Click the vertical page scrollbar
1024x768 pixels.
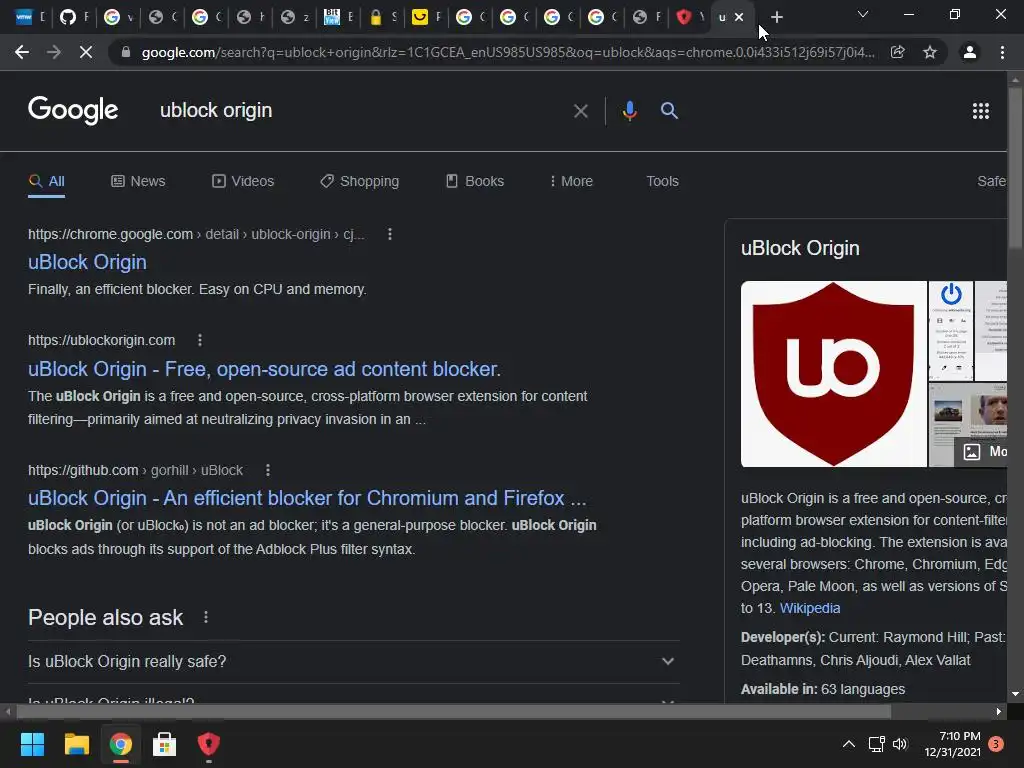click(x=1015, y=168)
